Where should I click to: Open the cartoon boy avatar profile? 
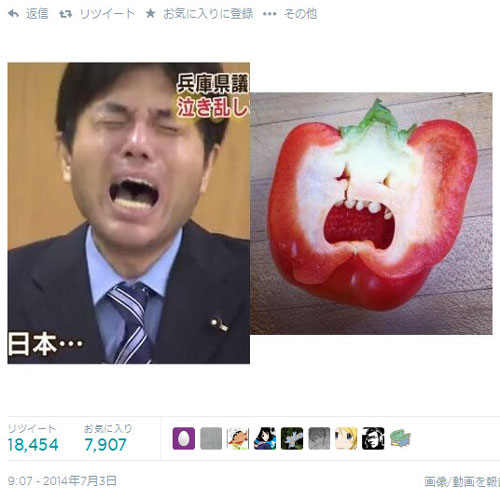point(238,438)
